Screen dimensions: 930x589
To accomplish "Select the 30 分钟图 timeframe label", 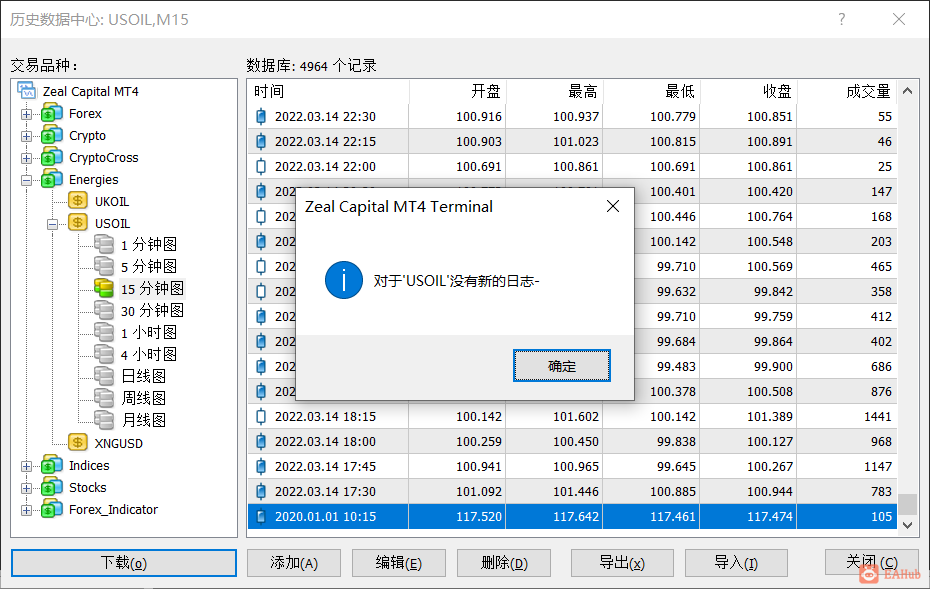I will pos(152,310).
